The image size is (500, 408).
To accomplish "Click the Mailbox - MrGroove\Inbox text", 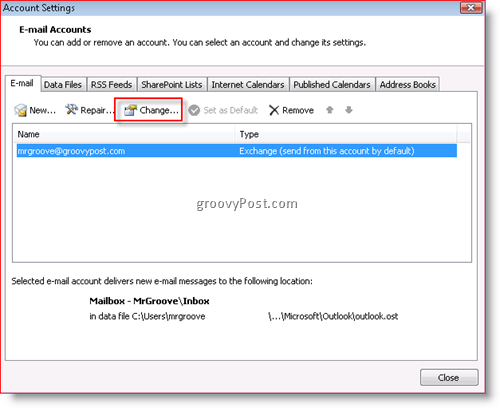I will 149,301.
